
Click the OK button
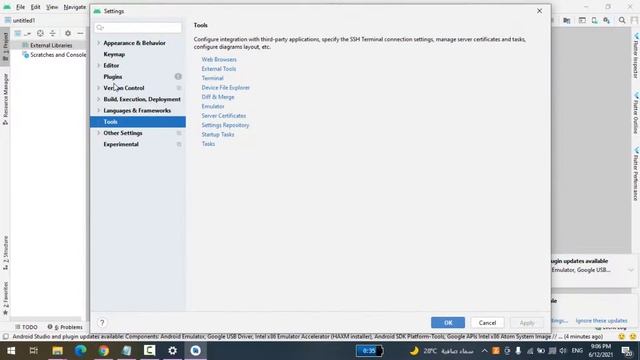(448, 322)
